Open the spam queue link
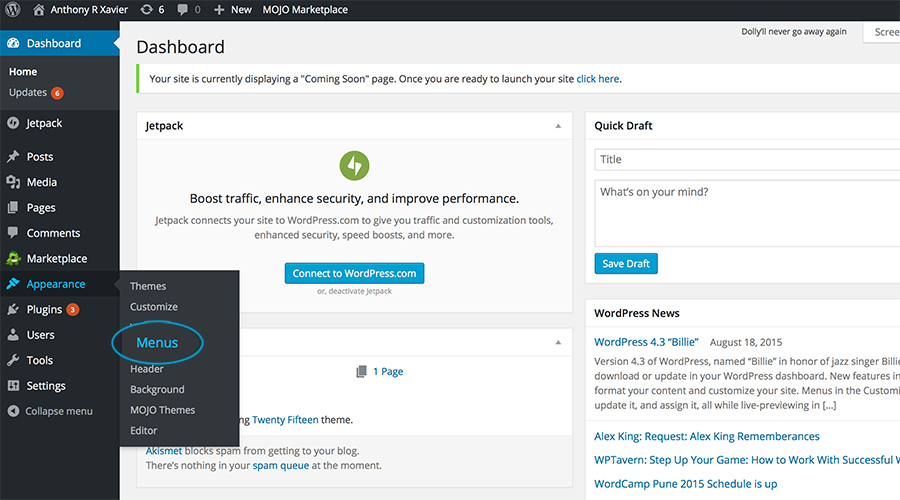 (x=281, y=465)
